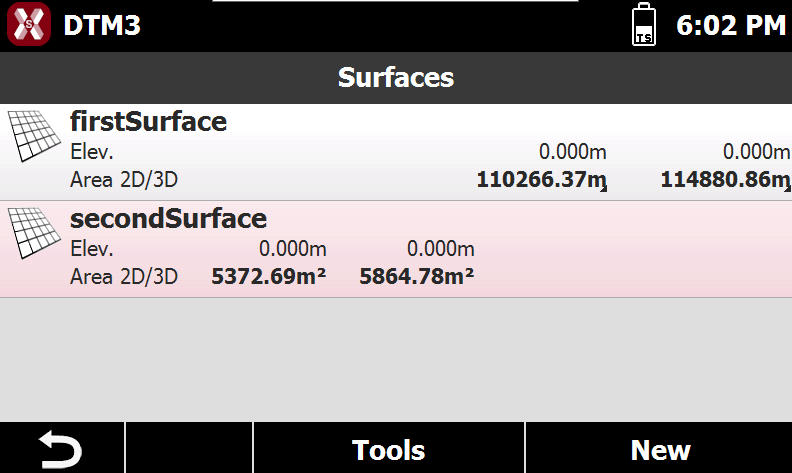
Task: Select the firstSurface name
Action: (148, 122)
